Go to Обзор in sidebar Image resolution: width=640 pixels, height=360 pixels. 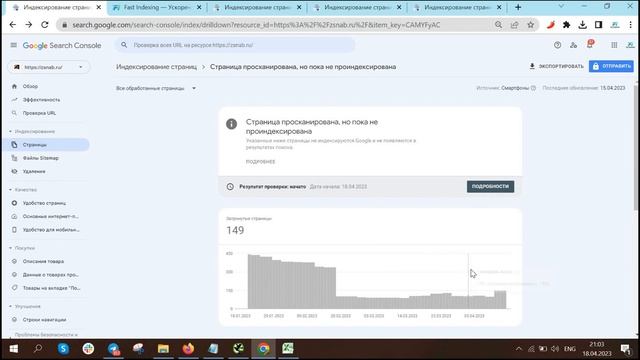tap(30, 87)
